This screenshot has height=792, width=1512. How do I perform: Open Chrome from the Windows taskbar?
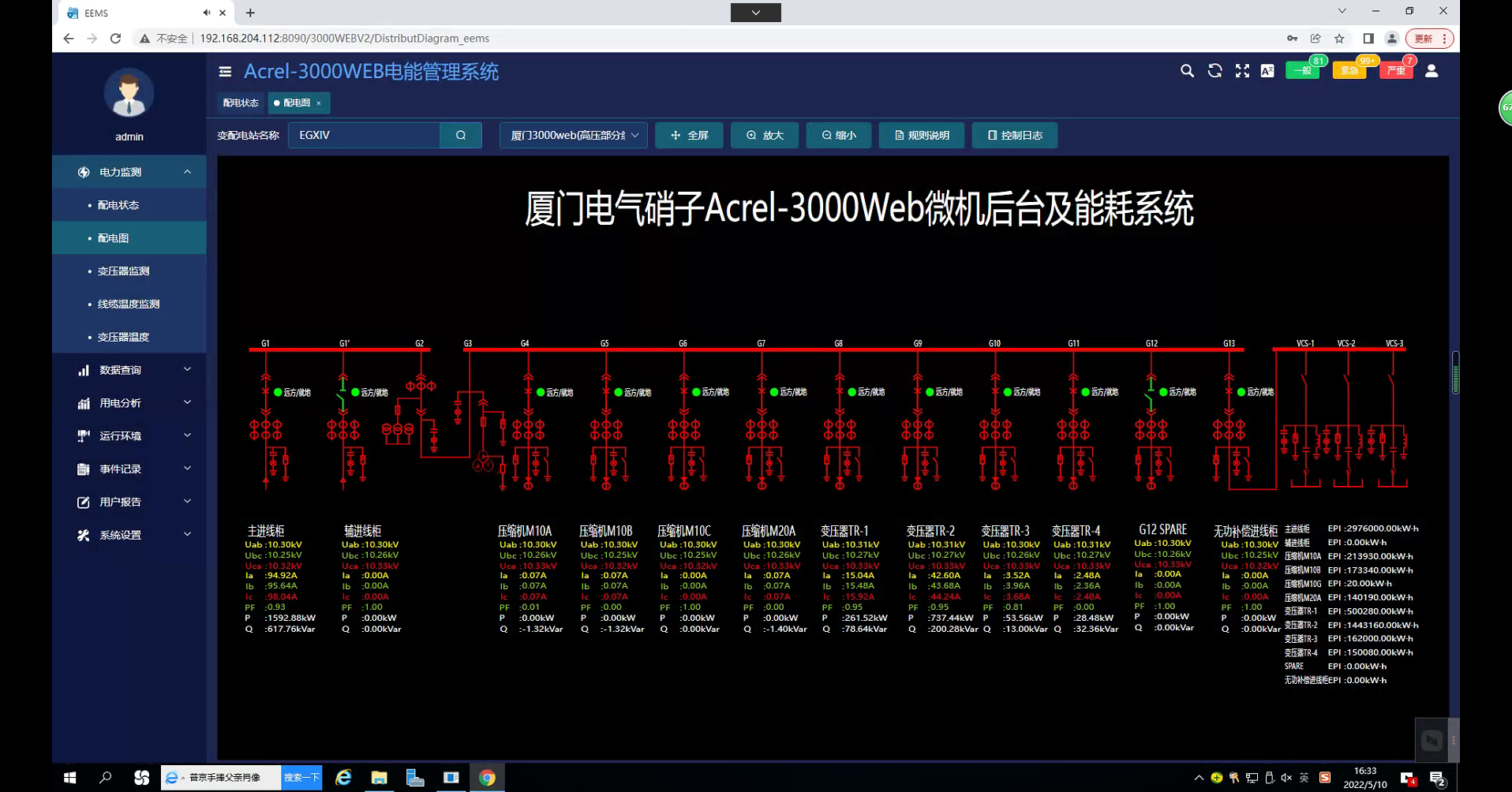(x=487, y=778)
